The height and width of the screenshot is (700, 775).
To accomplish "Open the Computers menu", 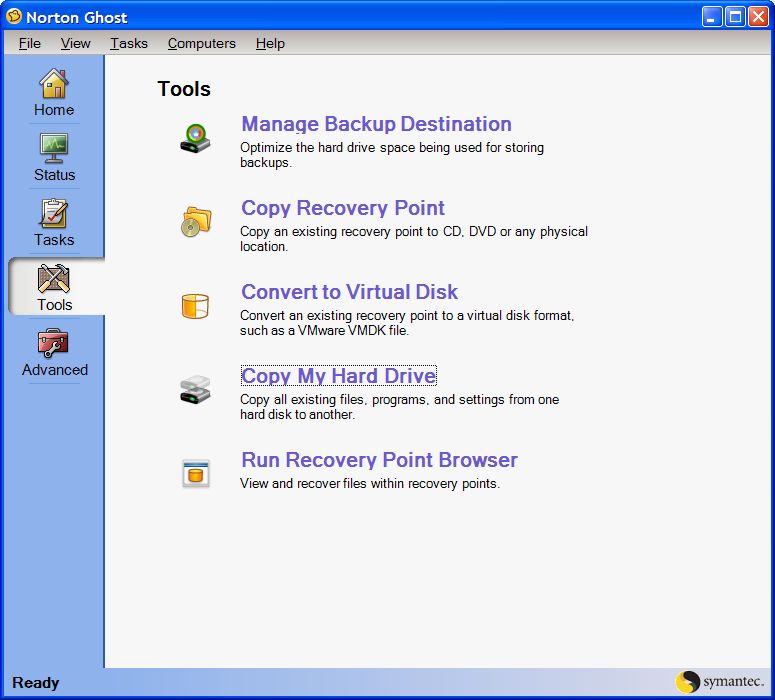I will pos(202,44).
